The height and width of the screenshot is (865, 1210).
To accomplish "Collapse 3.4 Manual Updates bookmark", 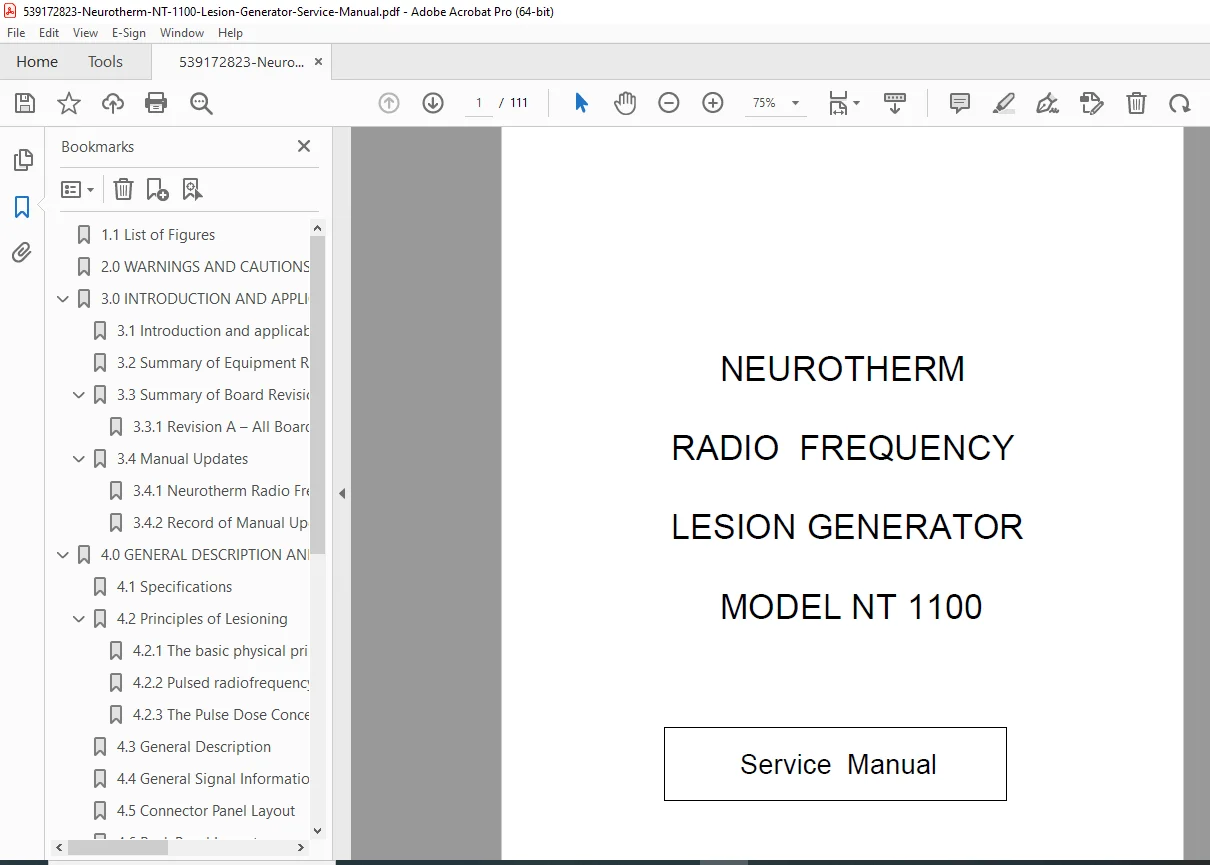I will 80,459.
